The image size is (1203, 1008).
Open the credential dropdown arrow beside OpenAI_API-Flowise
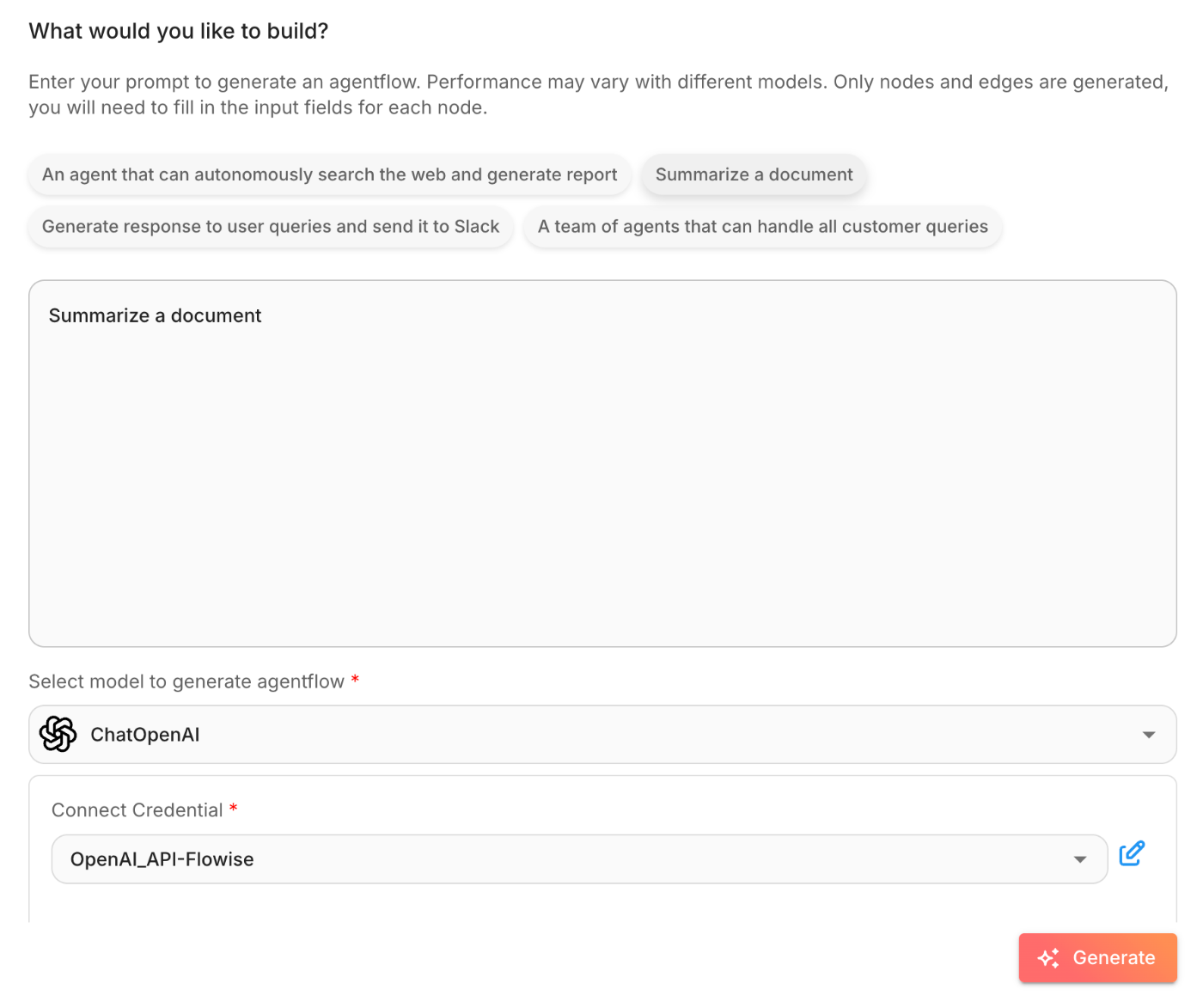pyautogui.click(x=1080, y=859)
